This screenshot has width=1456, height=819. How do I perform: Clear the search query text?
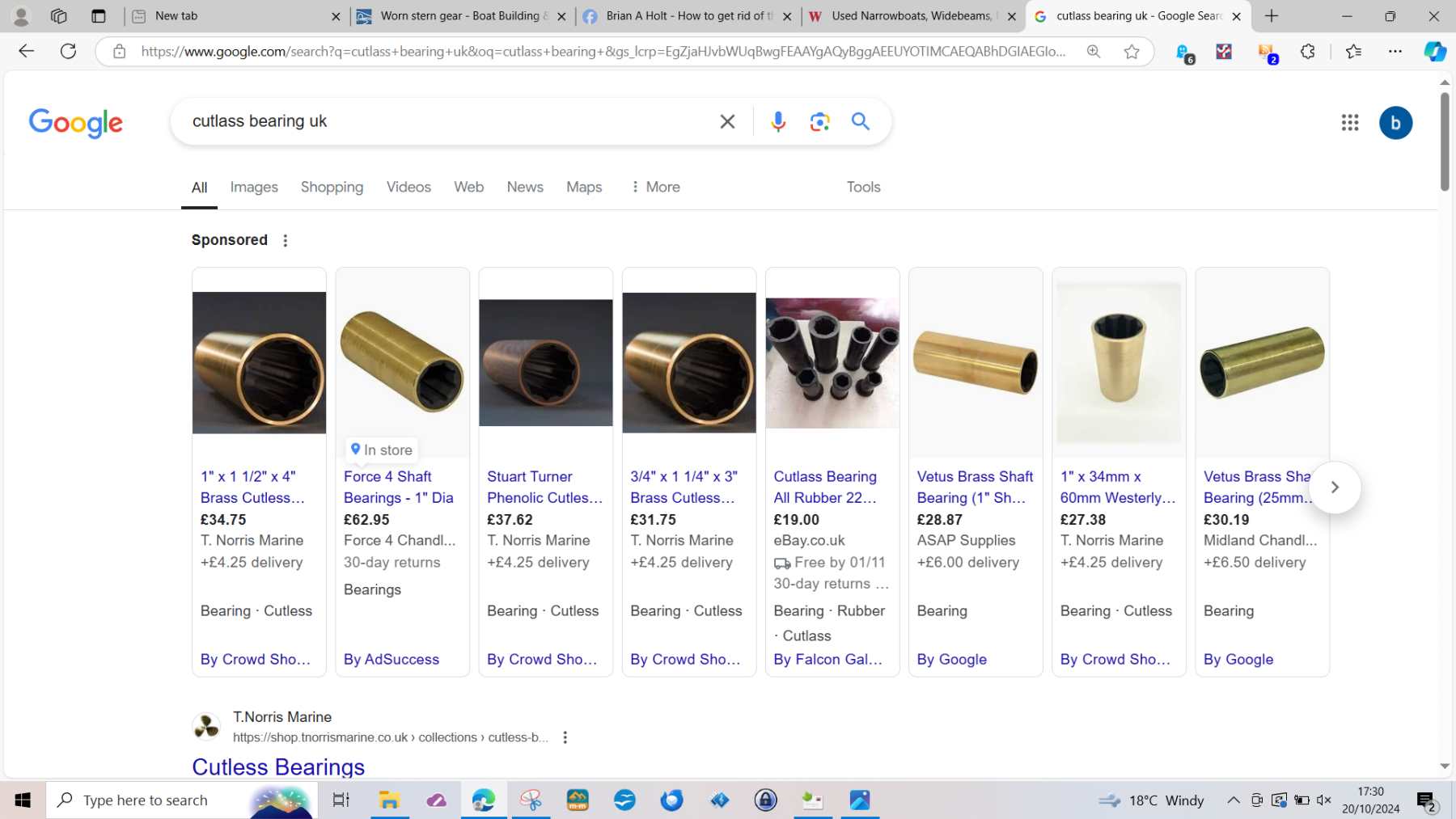727,122
